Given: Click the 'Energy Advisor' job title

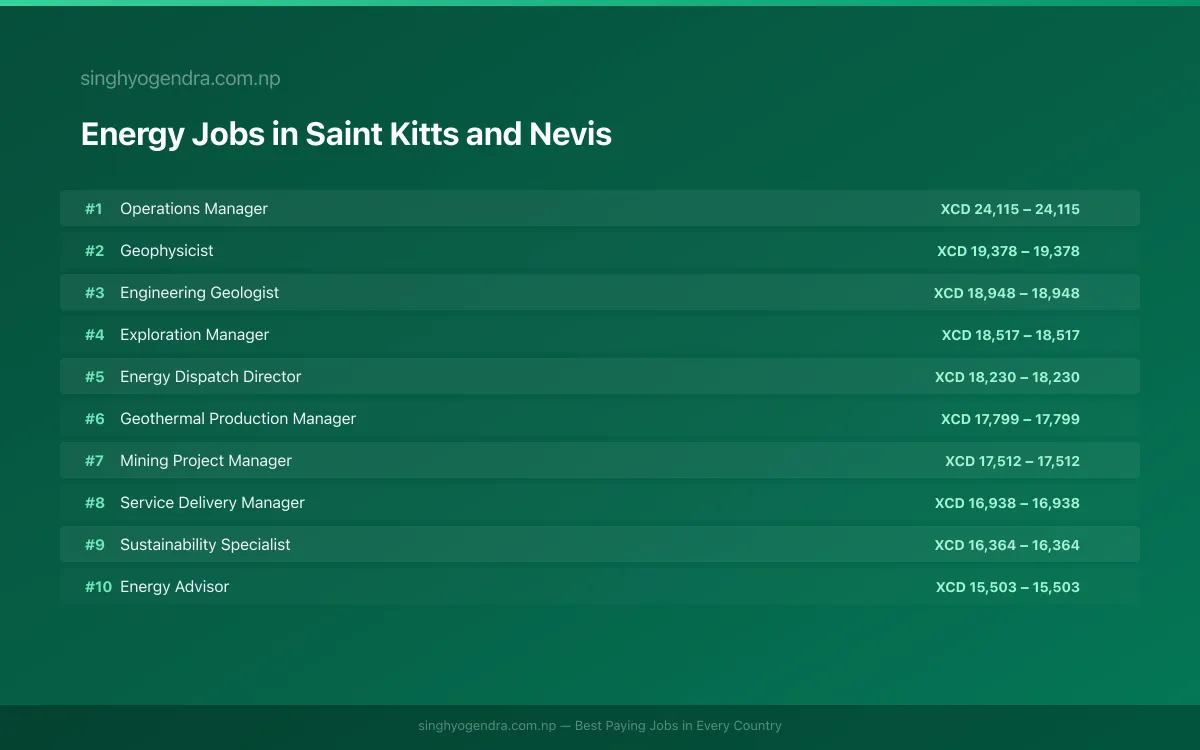Looking at the screenshot, I should (x=175, y=587).
